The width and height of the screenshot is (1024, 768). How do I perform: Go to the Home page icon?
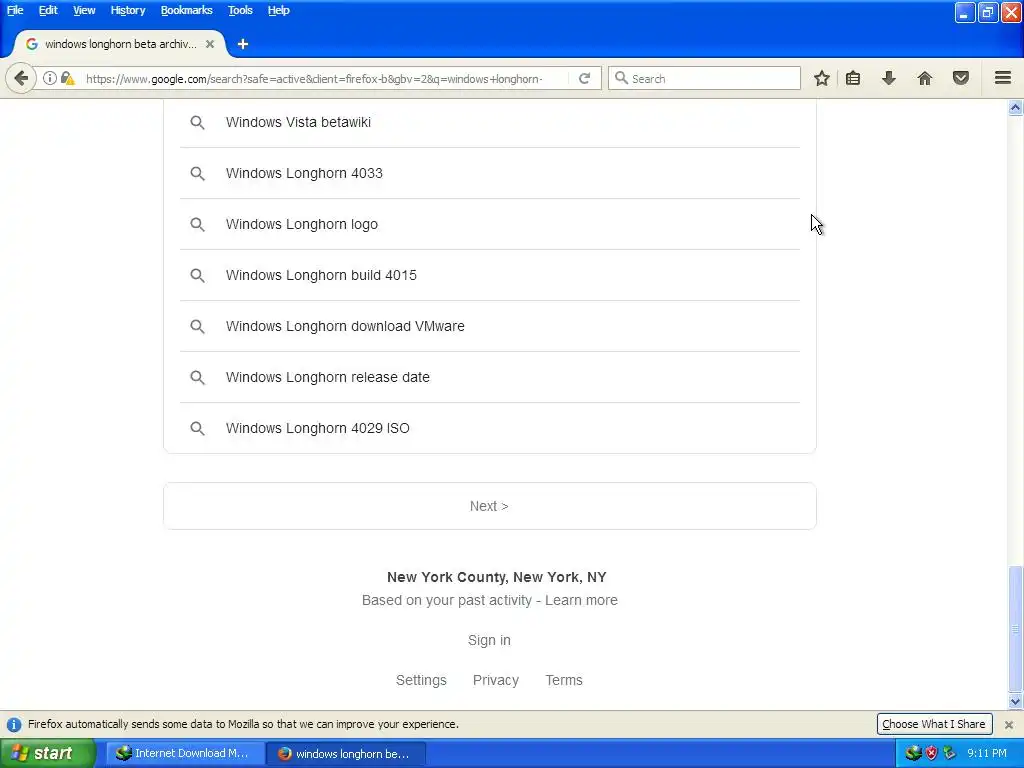click(925, 78)
